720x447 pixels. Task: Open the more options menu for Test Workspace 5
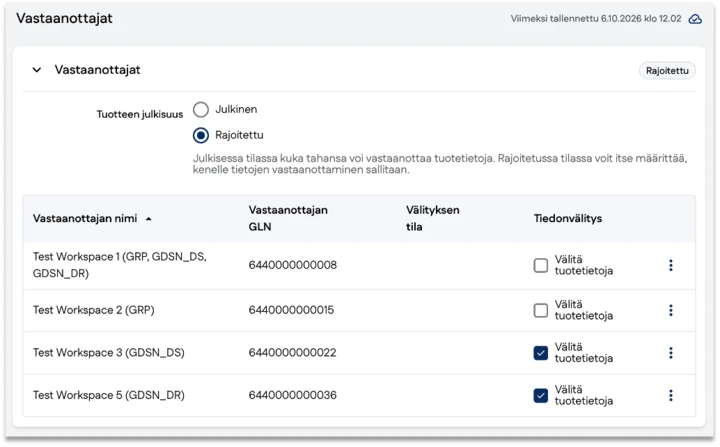click(x=671, y=395)
